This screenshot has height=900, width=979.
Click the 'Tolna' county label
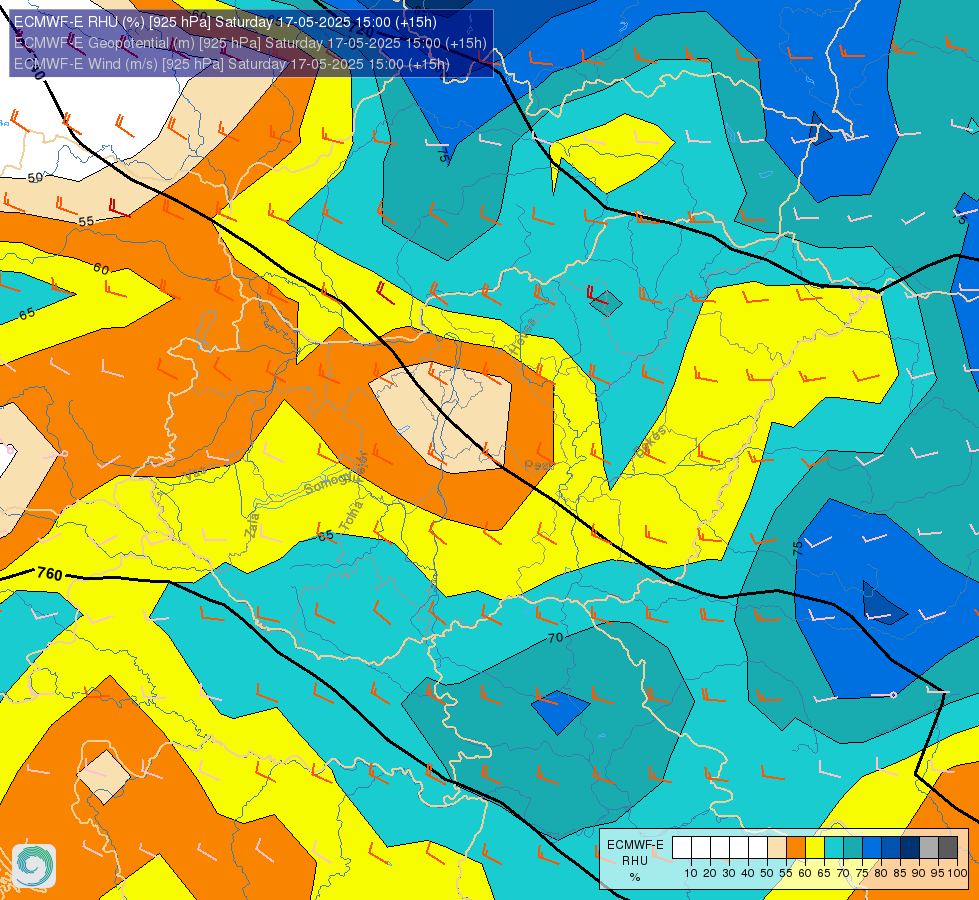click(x=351, y=516)
